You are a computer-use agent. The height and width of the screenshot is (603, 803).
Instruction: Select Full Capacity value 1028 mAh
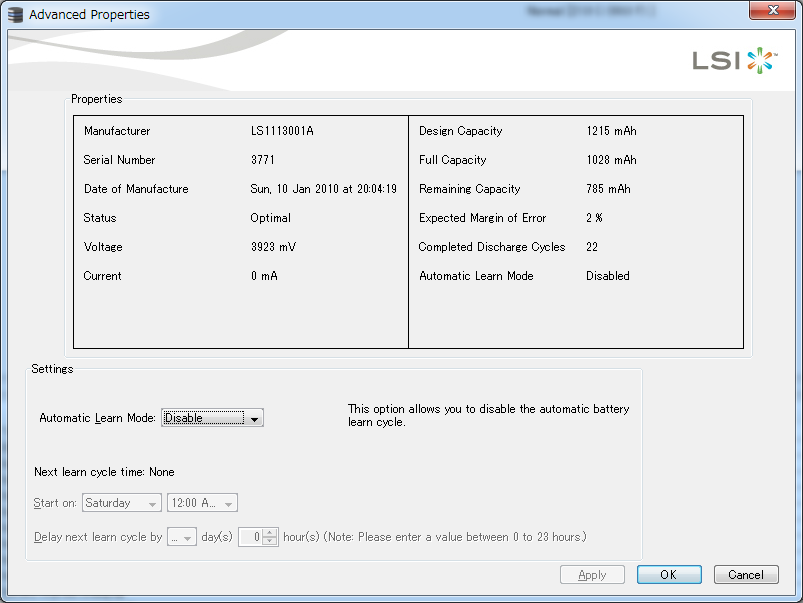point(611,160)
